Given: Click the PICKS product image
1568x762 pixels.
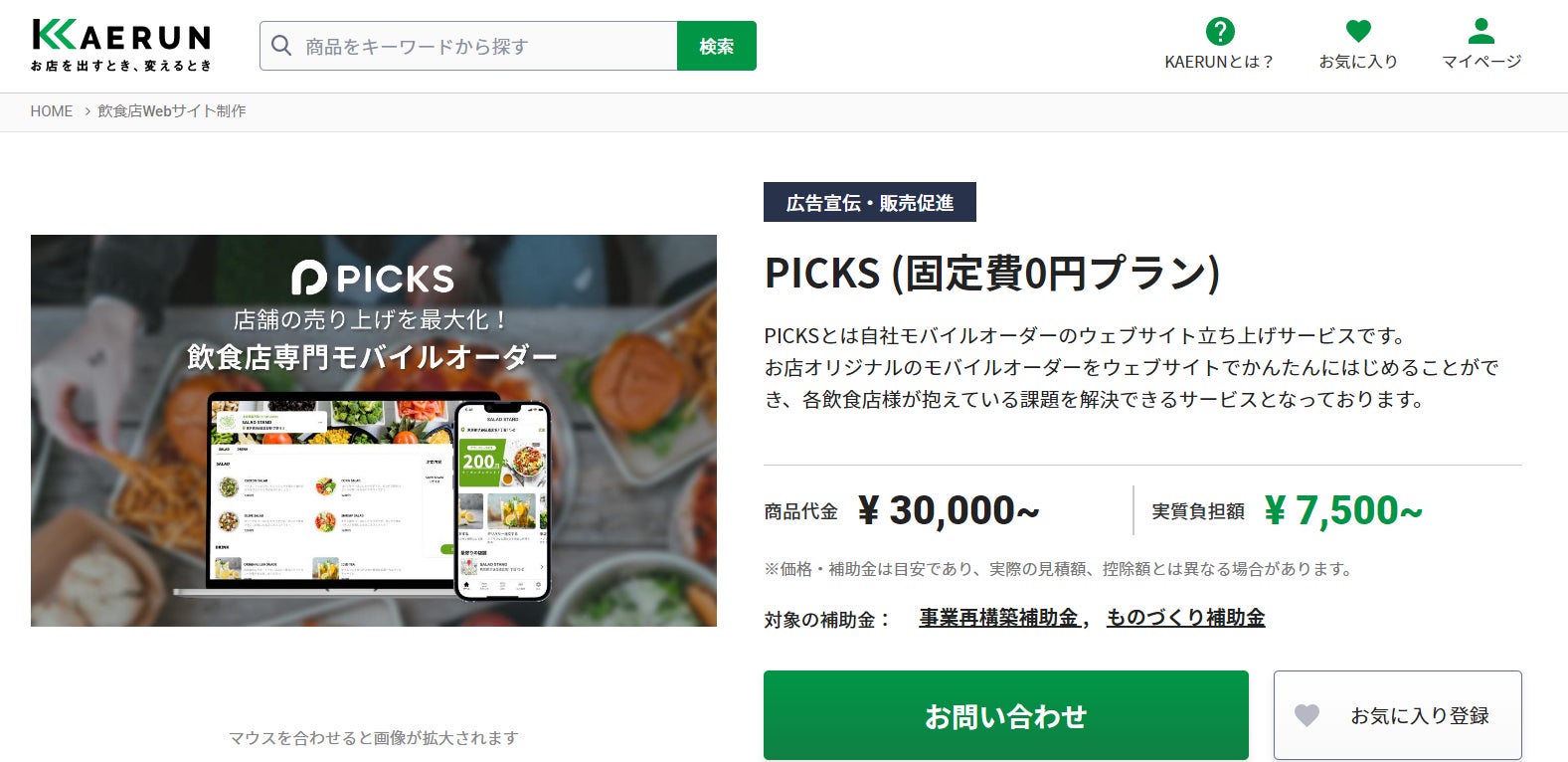Looking at the screenshot, I should click(374, 431).
